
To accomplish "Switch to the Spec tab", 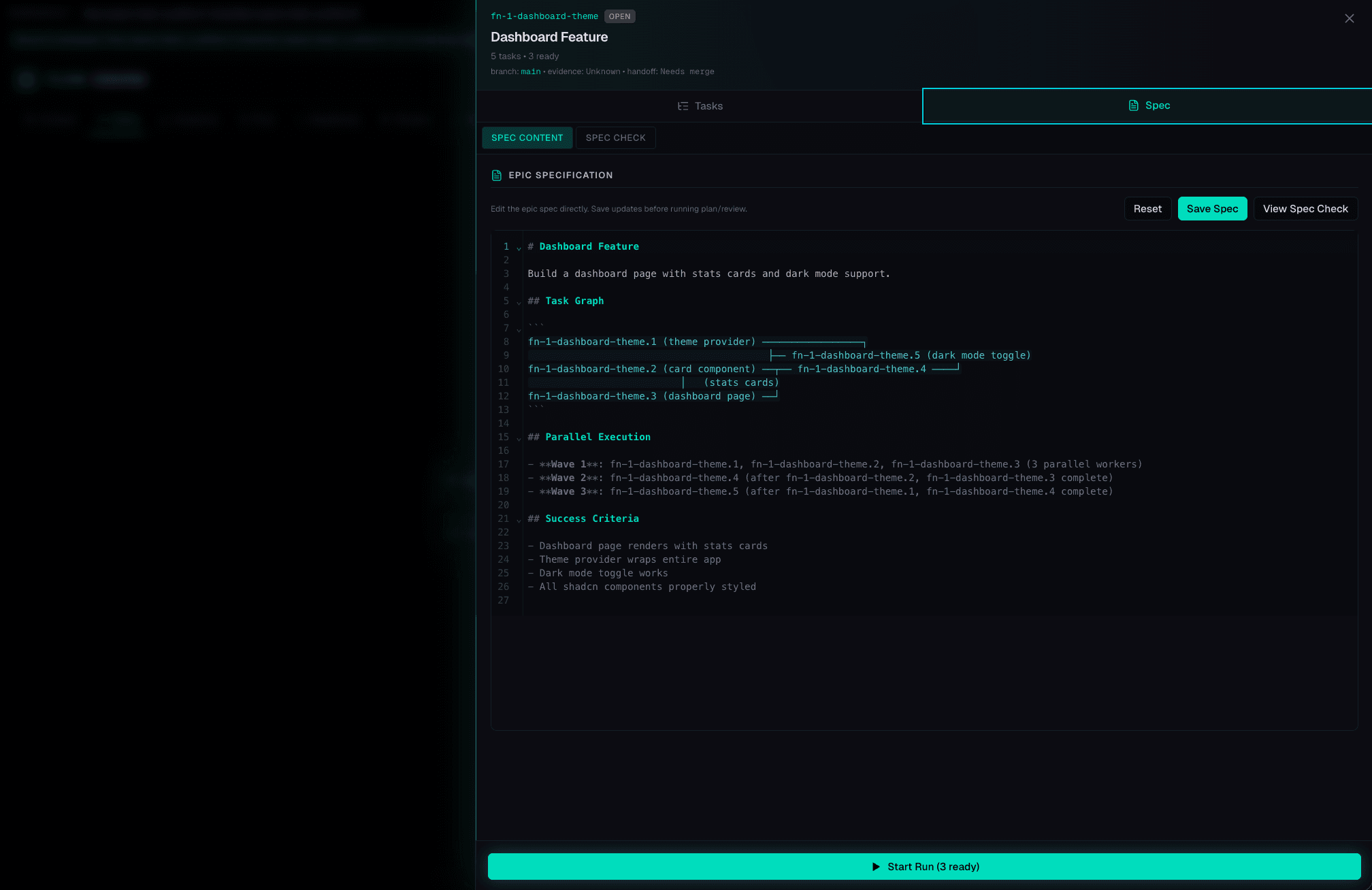I will [x=1148, y=105].
